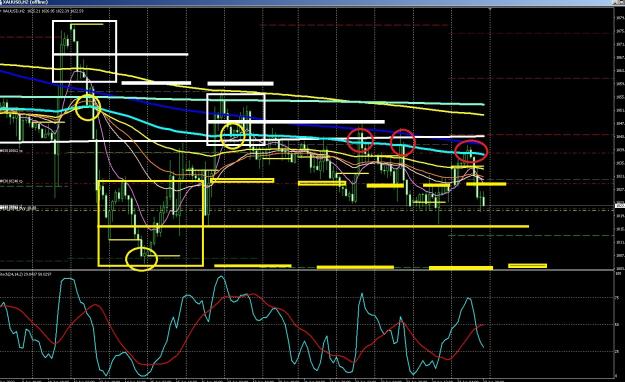Select the XAUUSD,H2 OHLC header text
The width and height of the screenshot is (625, 382).
[43, 11]
